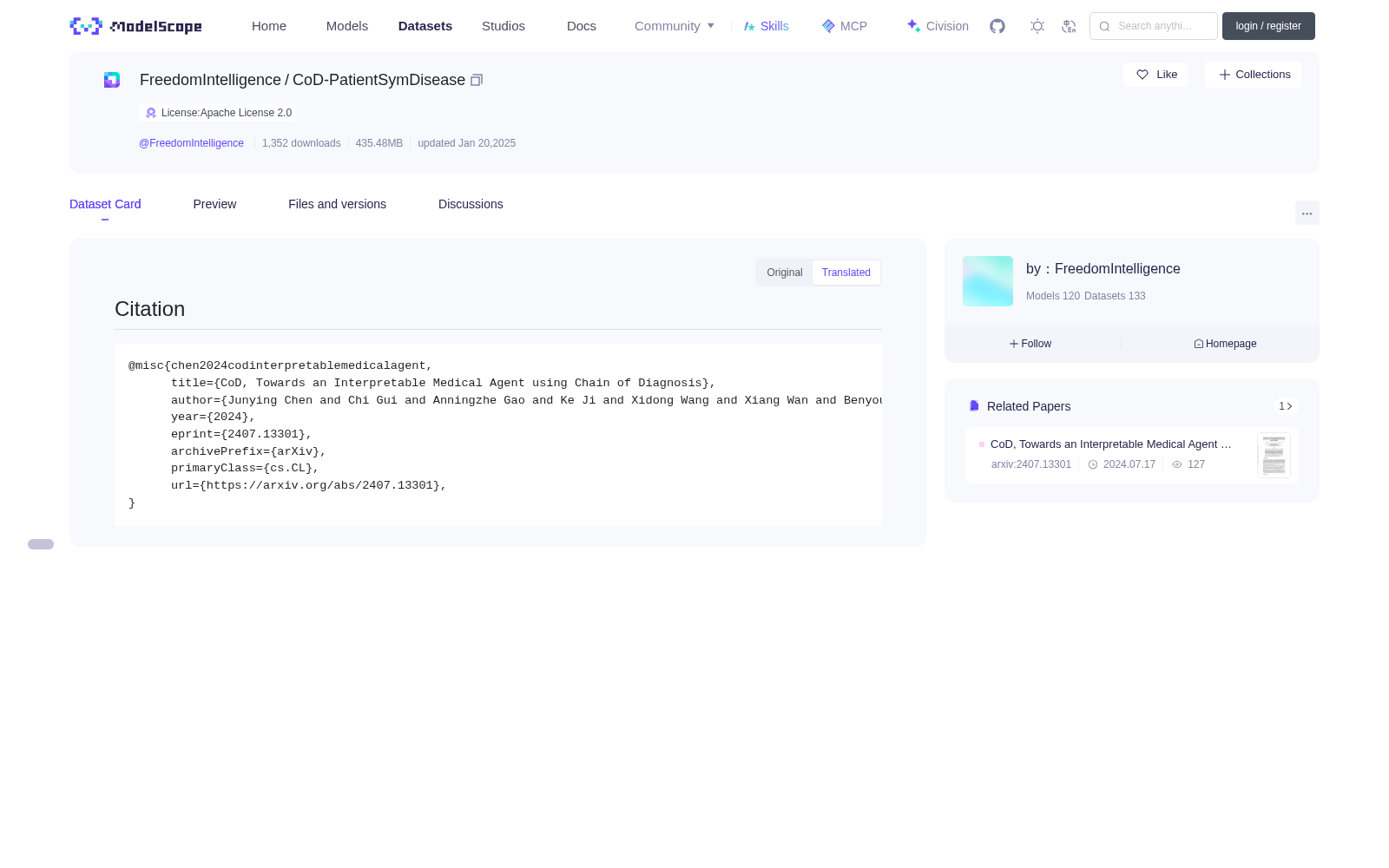Toggle the light/dark theme sun icon

point(1037,26)
